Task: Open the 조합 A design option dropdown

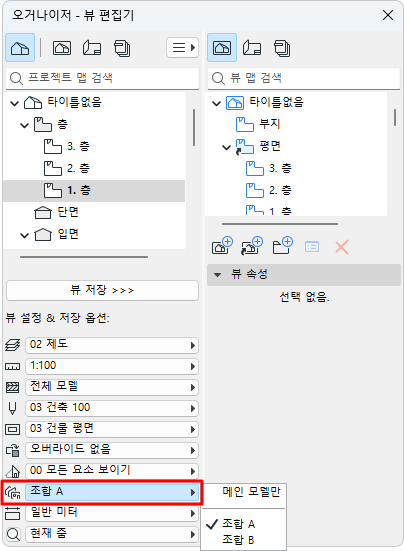Action: pyautogui.click(x=112, y=492)
